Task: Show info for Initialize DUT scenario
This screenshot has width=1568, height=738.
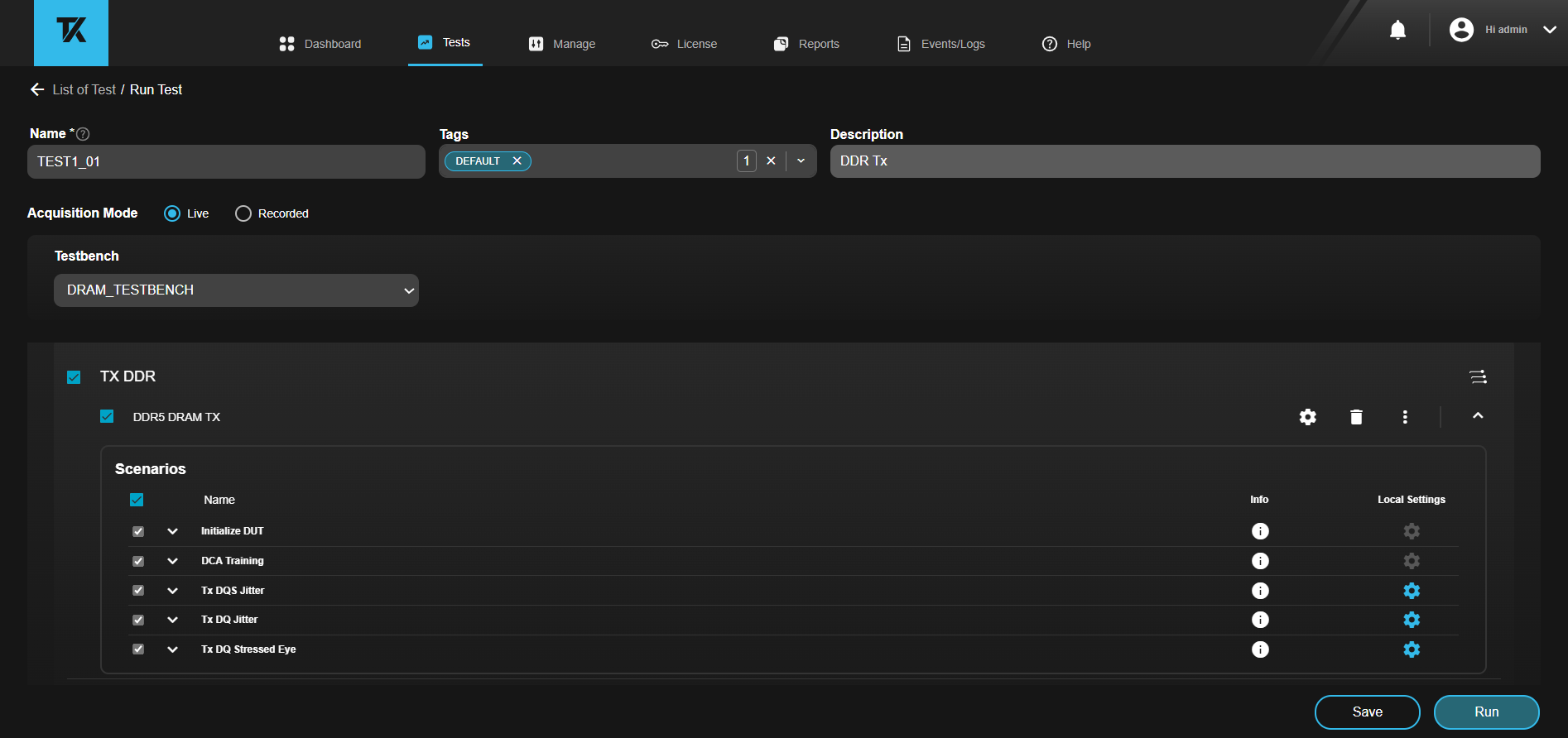Action: tap(1260, 531)
